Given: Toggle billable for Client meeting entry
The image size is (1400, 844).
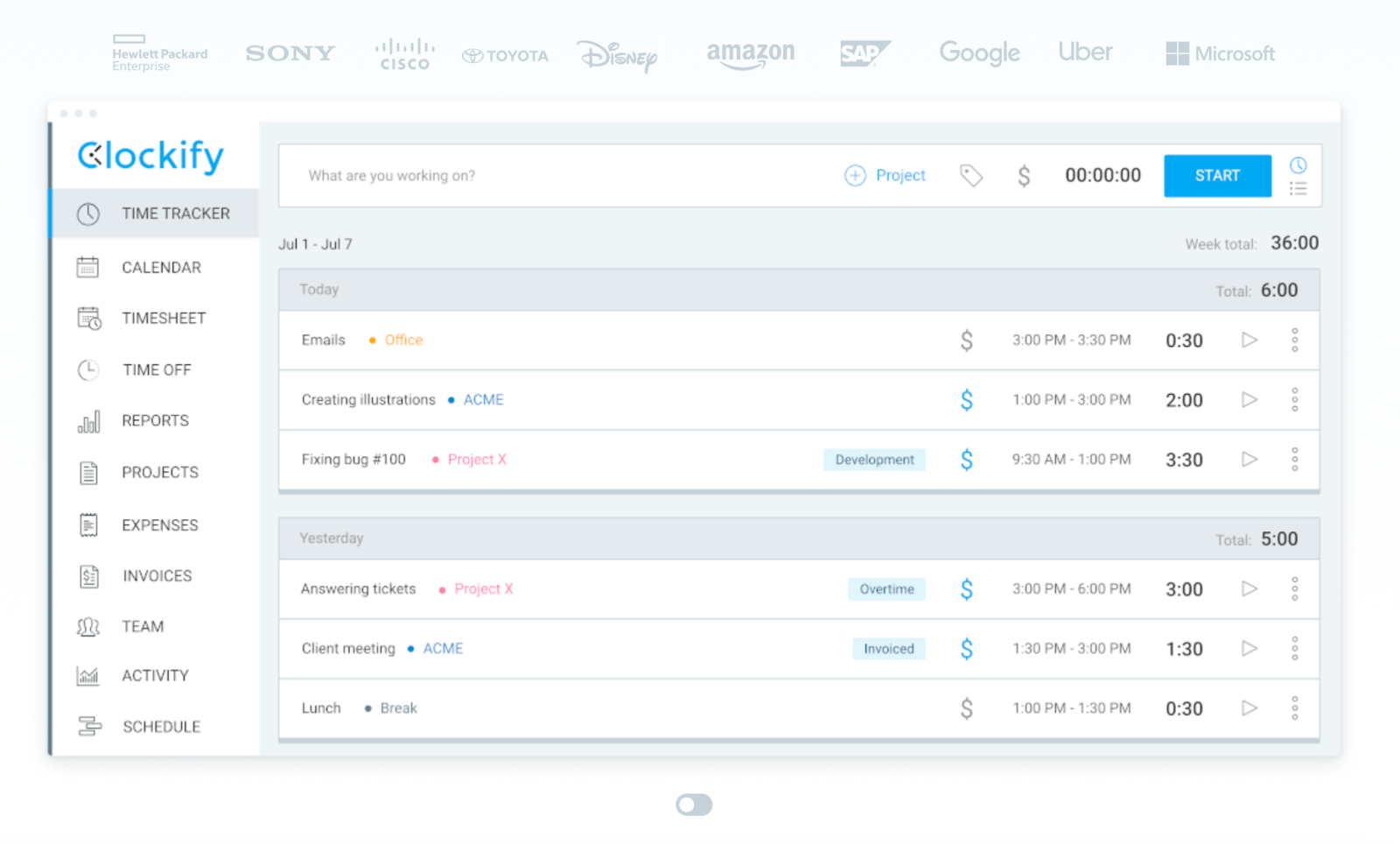Looking at the screenshot, I should [966, 649].
